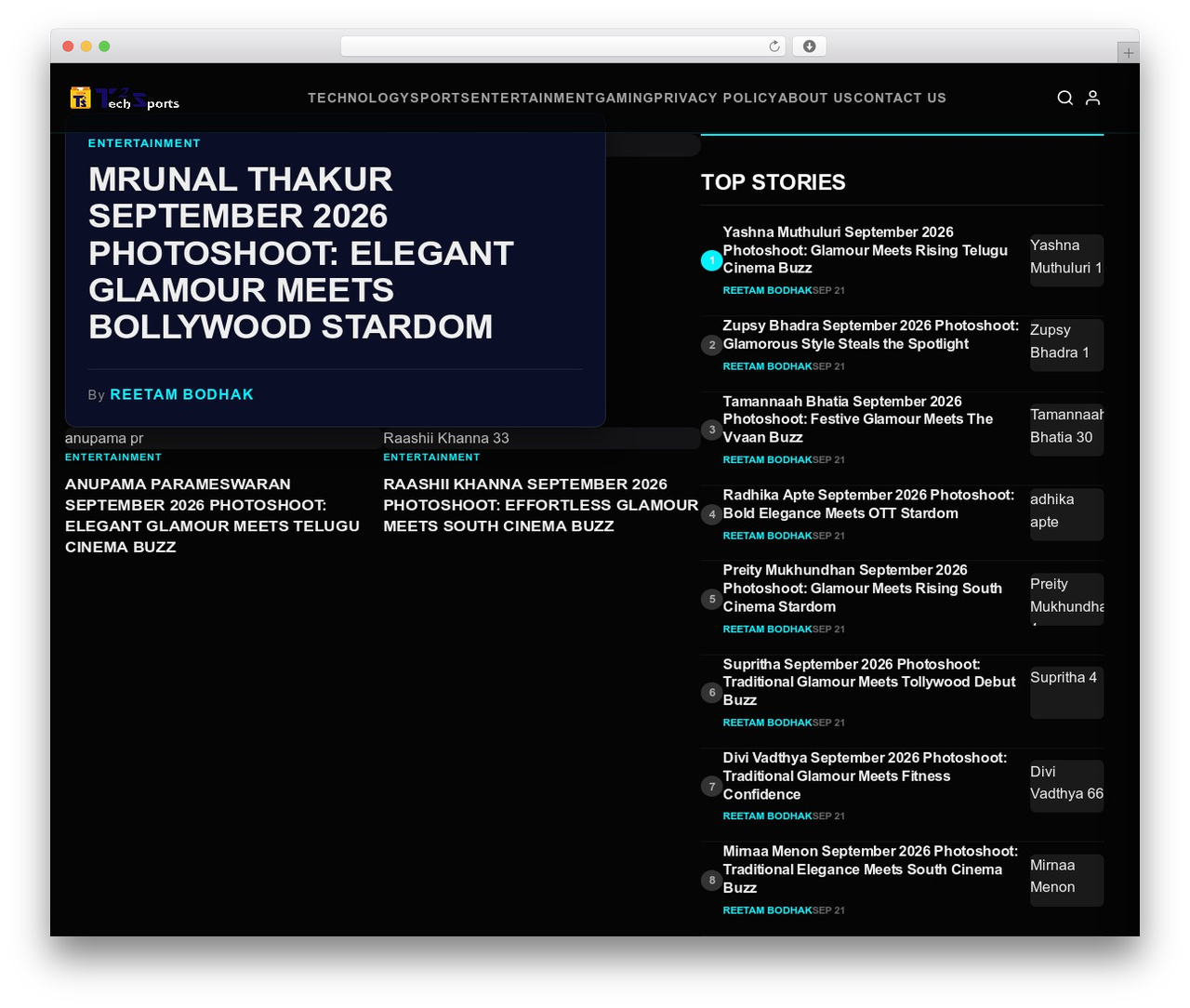
Task: Click the Zupsy Bhadra thumbnail
Action: (1066, 345)
